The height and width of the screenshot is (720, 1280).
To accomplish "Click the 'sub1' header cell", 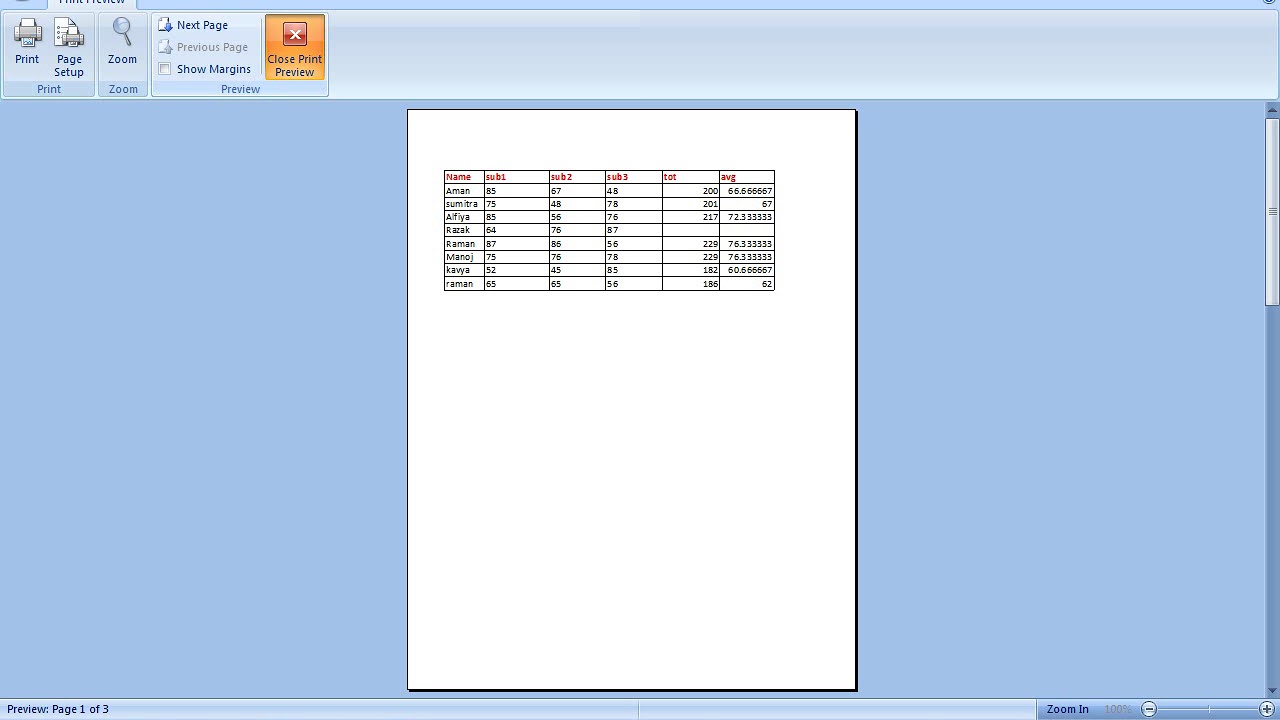I will (516, 177).
